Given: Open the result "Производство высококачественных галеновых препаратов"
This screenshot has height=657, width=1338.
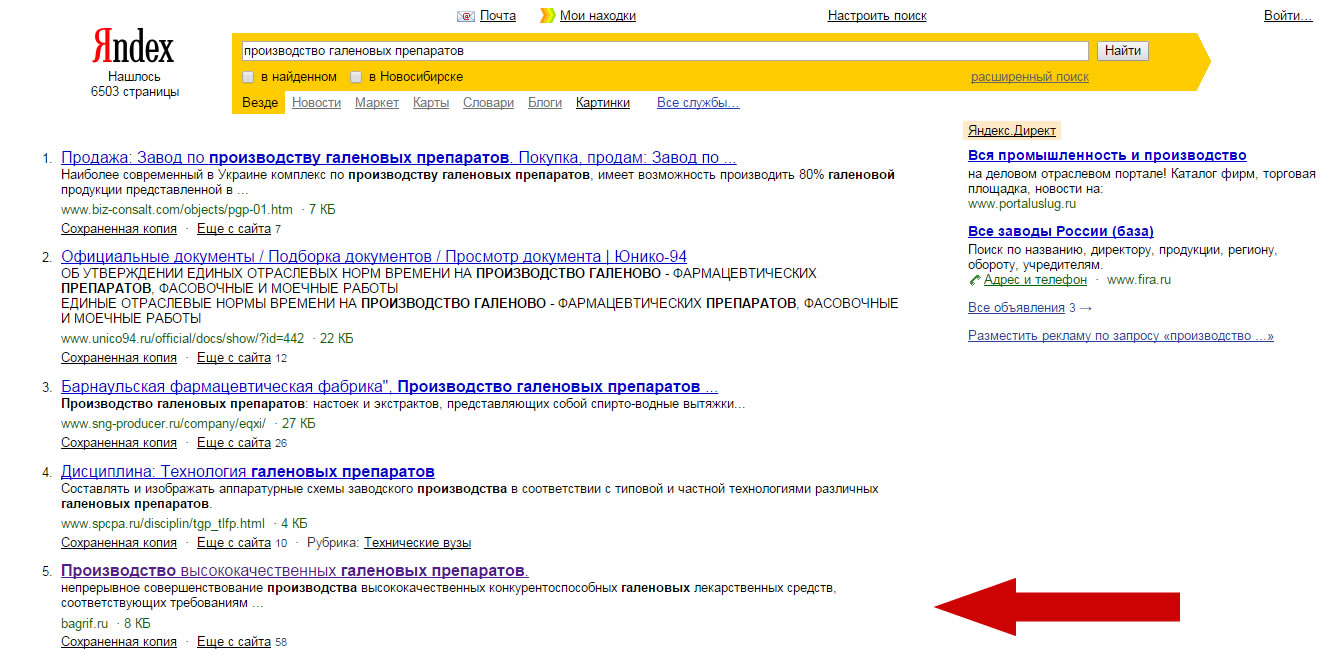Looking at the screenshot, I should pyautogui.click(x=295, y=570).
